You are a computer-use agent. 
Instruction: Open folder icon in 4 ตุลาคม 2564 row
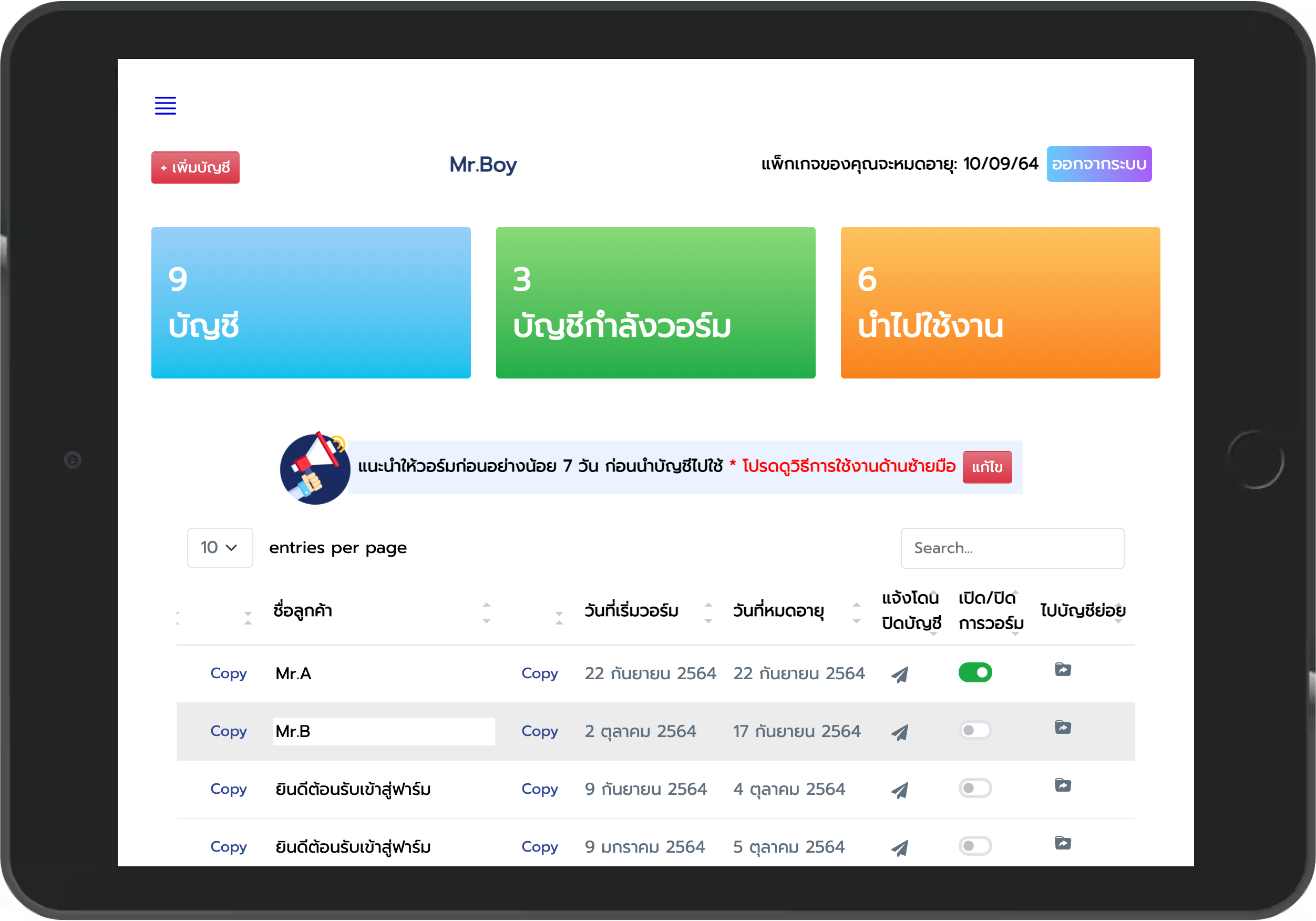[x=1063, y=785]
